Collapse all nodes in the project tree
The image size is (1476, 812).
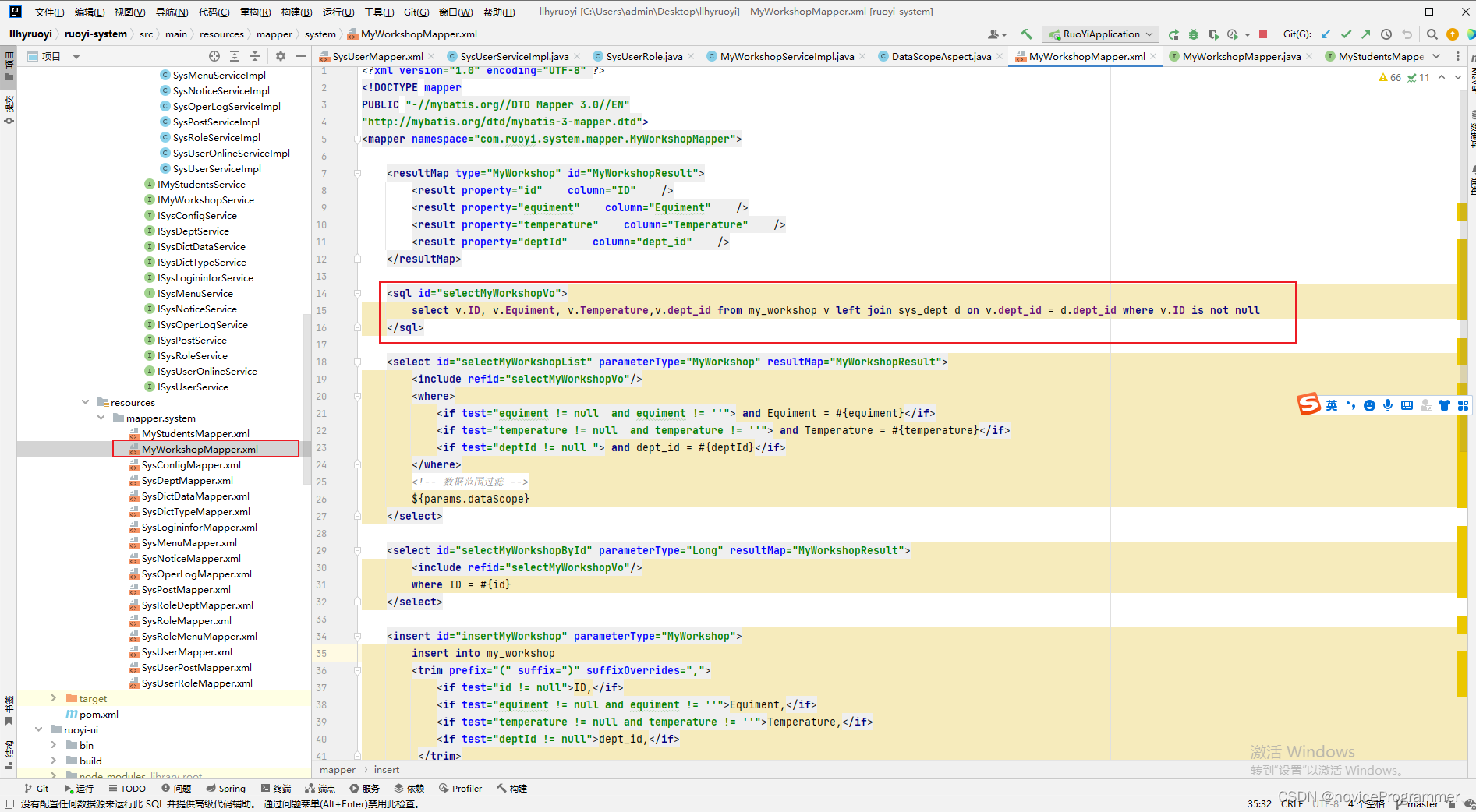coord(255,56)
